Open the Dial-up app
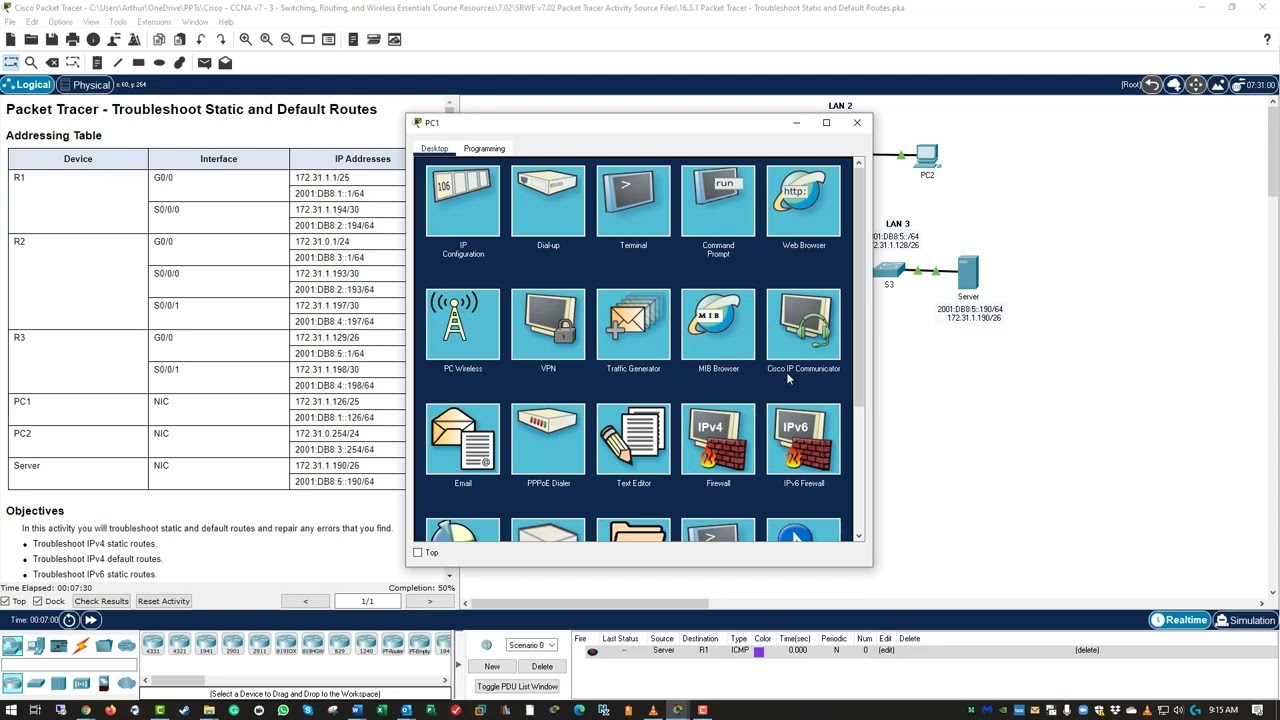This screenshot has width=1280, height=720. 548,203
